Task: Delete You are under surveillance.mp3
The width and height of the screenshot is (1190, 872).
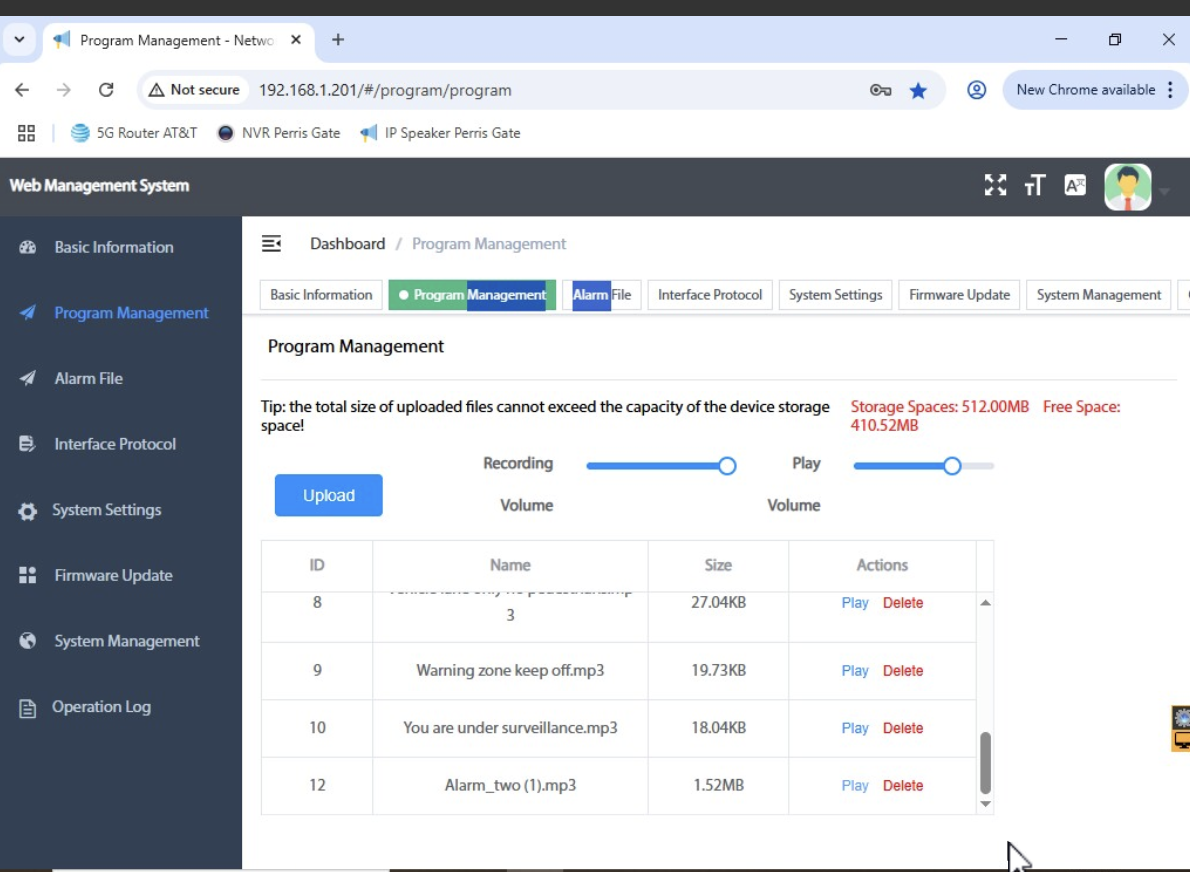Action: (x=903, y=728)
